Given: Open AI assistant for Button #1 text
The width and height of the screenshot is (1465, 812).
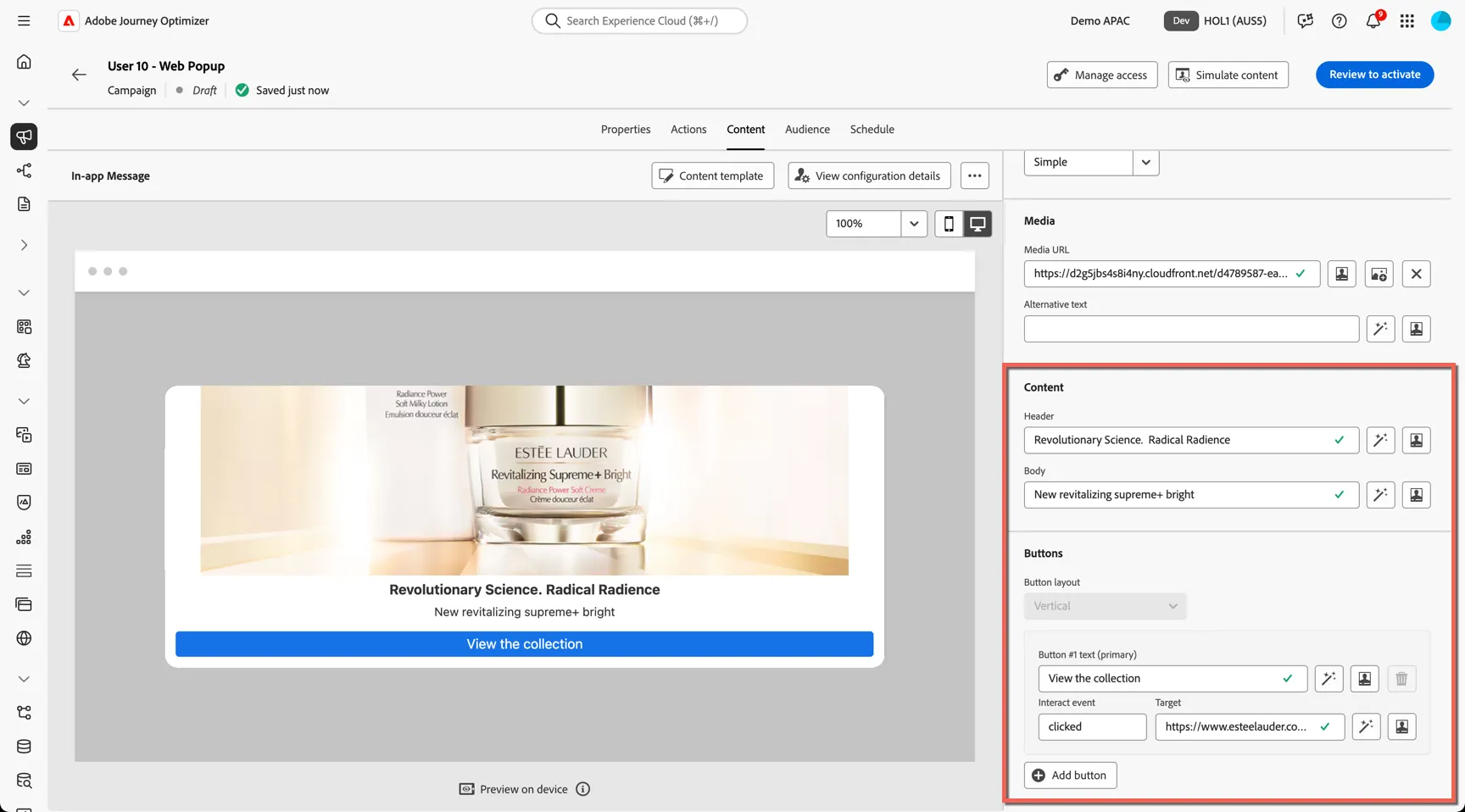Looking at the screenshot, I should tap(1329, 679).
